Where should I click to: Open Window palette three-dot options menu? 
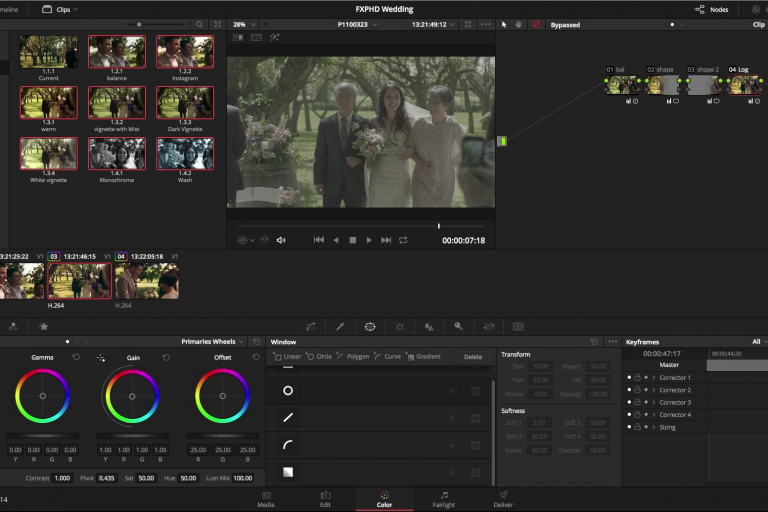coord(612,341)
